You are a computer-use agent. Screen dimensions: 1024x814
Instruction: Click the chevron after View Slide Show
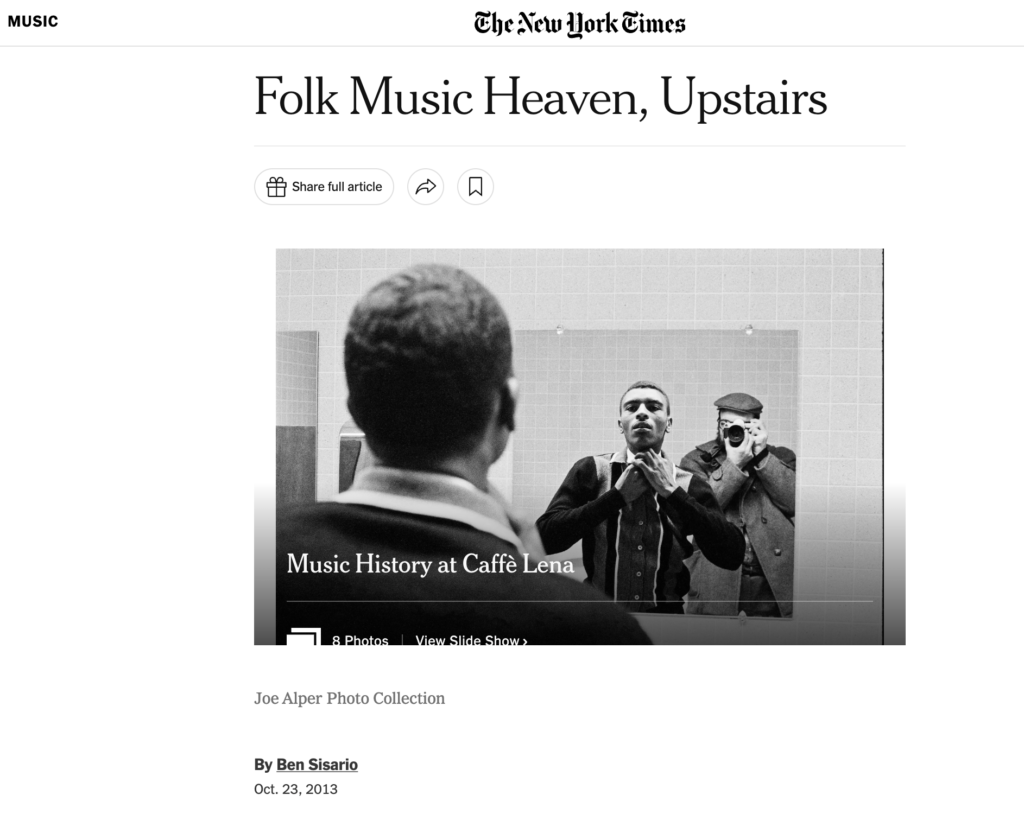click(x=524, y=641)
